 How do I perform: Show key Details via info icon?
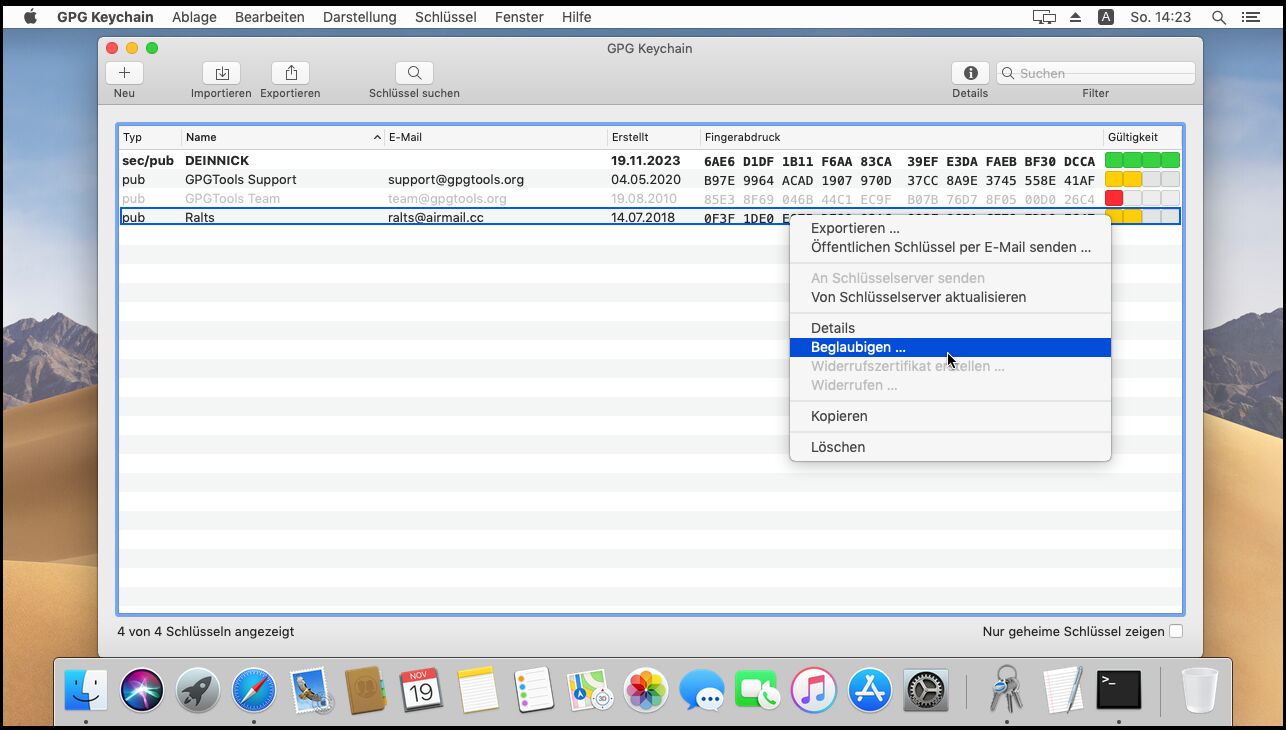coord(970,73)
